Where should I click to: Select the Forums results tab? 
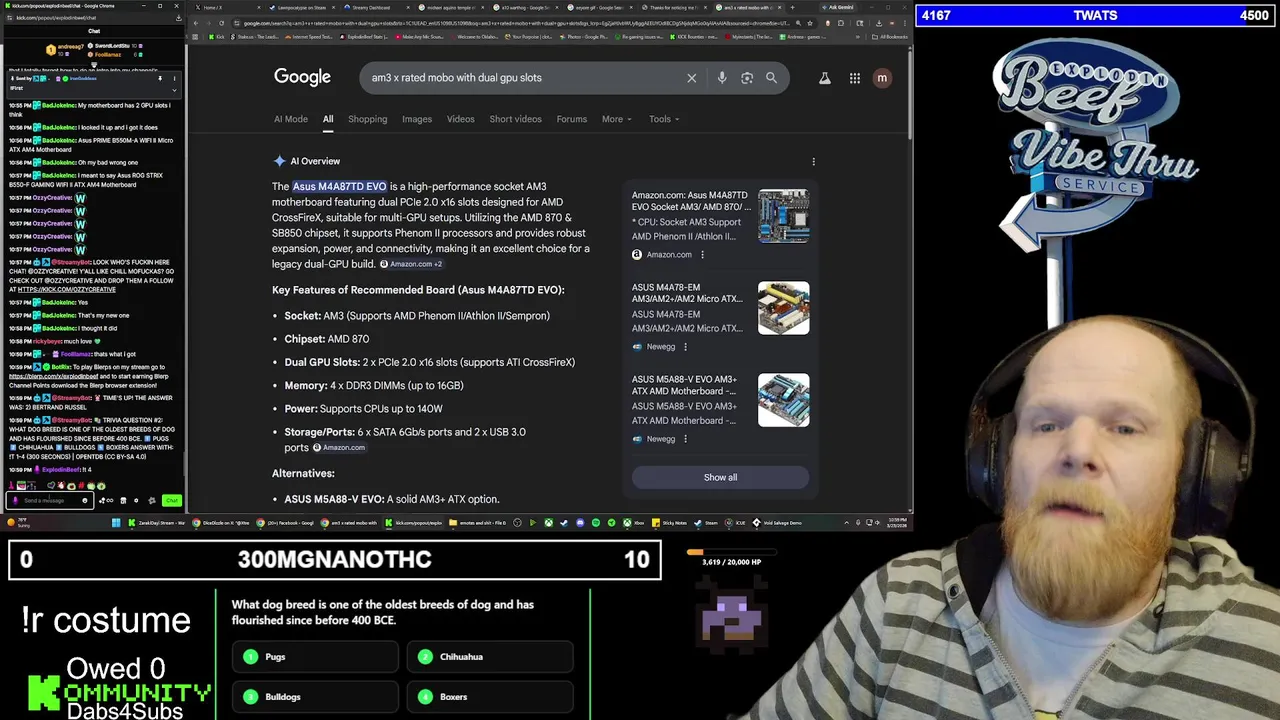coord(572,119)
